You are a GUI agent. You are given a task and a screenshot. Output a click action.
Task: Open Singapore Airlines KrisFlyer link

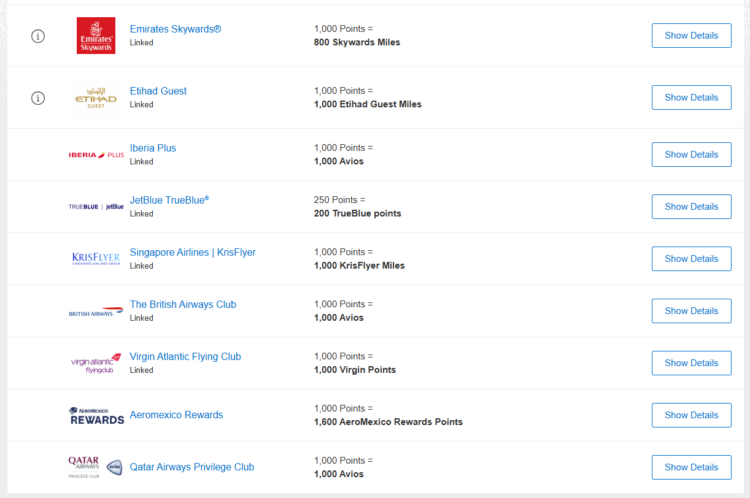(193, 252)
